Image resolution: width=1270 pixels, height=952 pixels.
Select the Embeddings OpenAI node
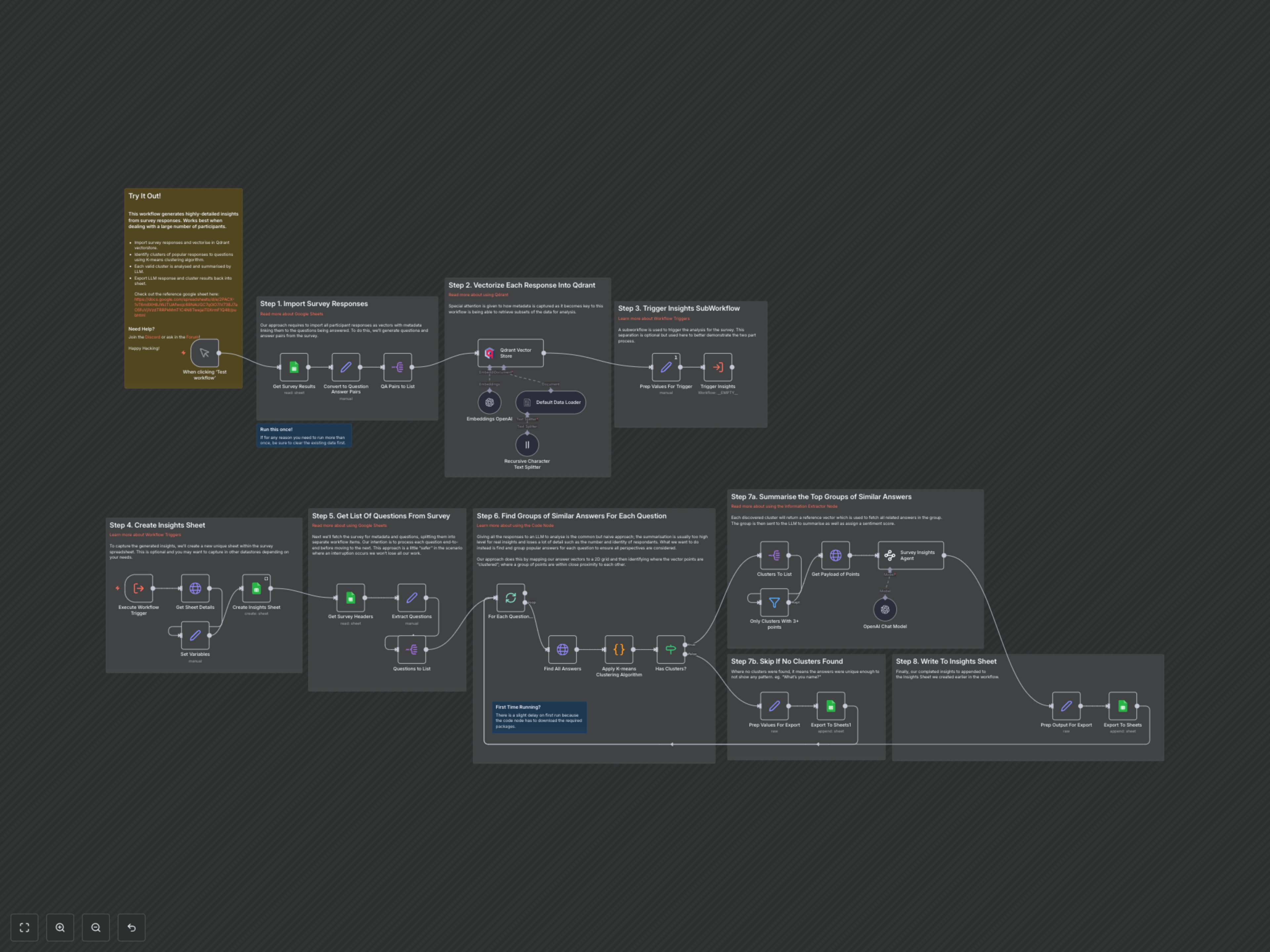(489, 402)
